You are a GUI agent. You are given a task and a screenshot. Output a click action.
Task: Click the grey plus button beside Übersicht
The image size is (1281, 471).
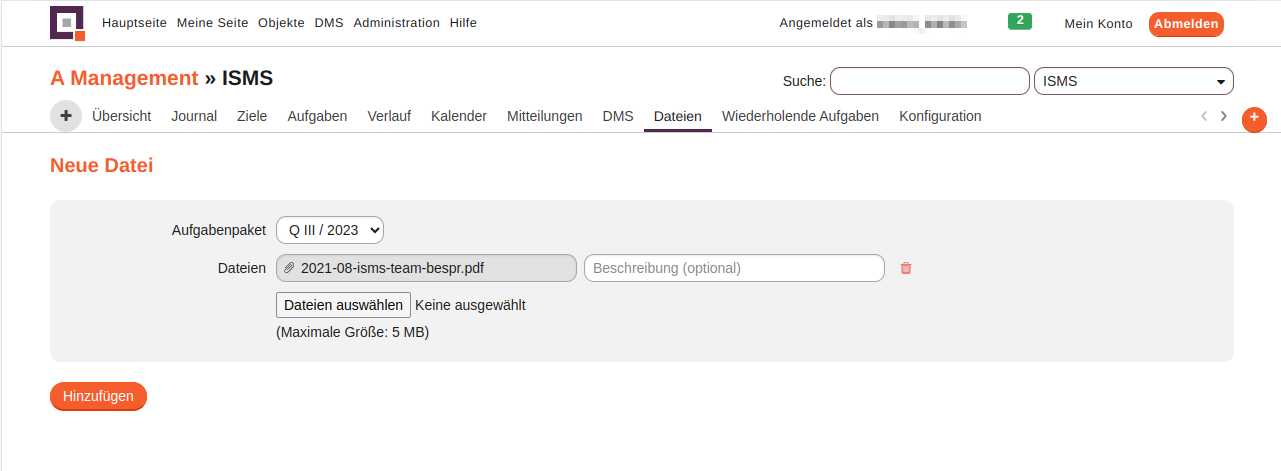66,116
